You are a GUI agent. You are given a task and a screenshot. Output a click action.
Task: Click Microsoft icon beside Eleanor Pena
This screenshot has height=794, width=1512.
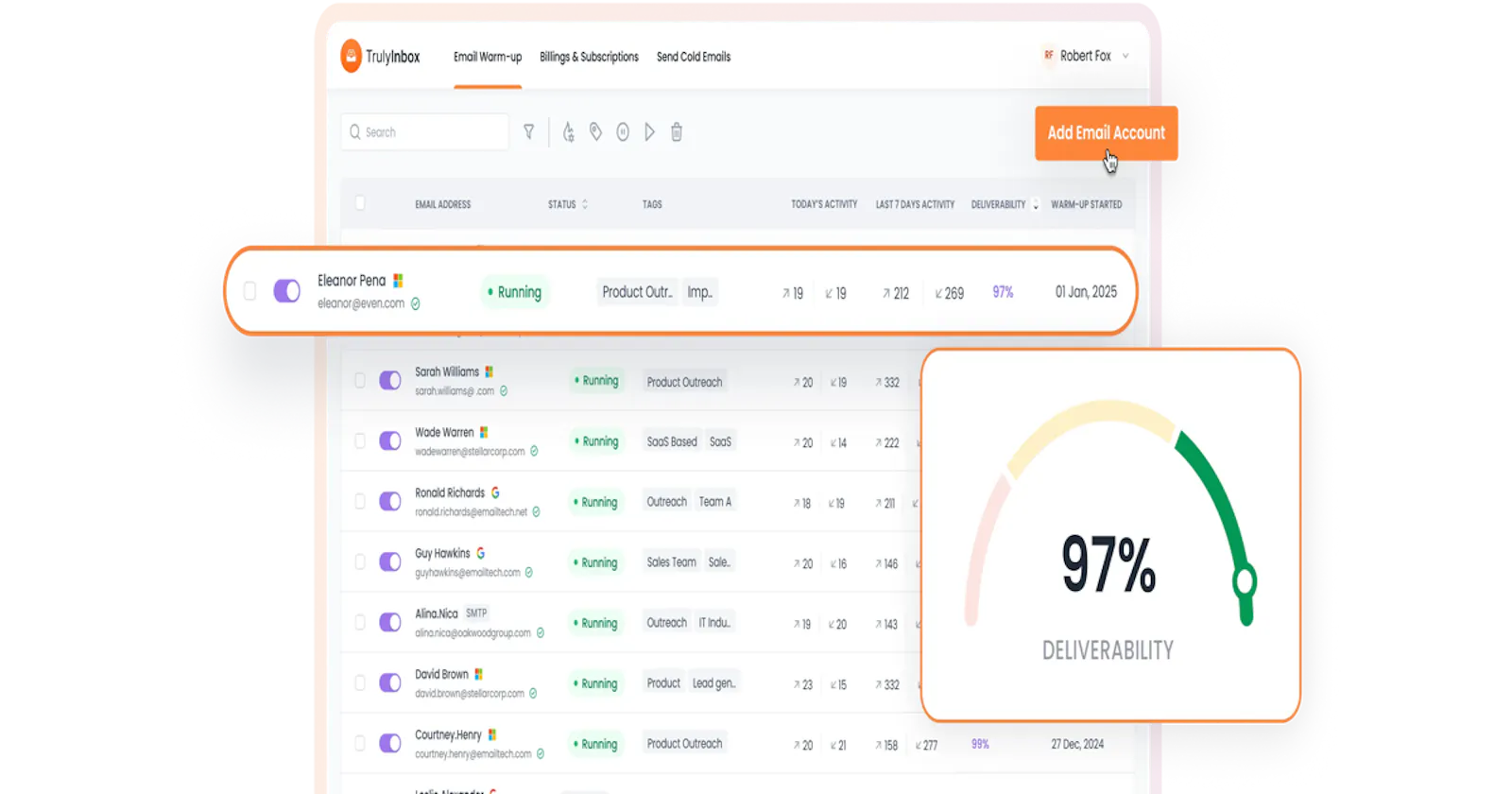click(x=398, y=280)
